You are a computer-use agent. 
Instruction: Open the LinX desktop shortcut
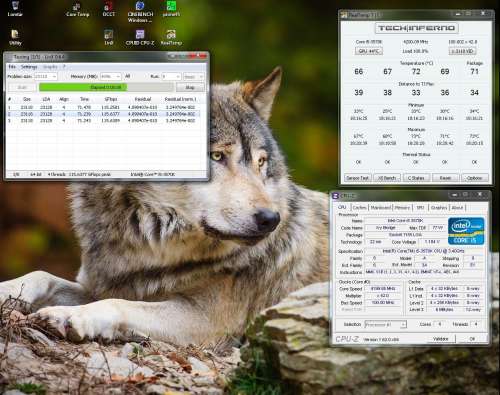[109, 37]
